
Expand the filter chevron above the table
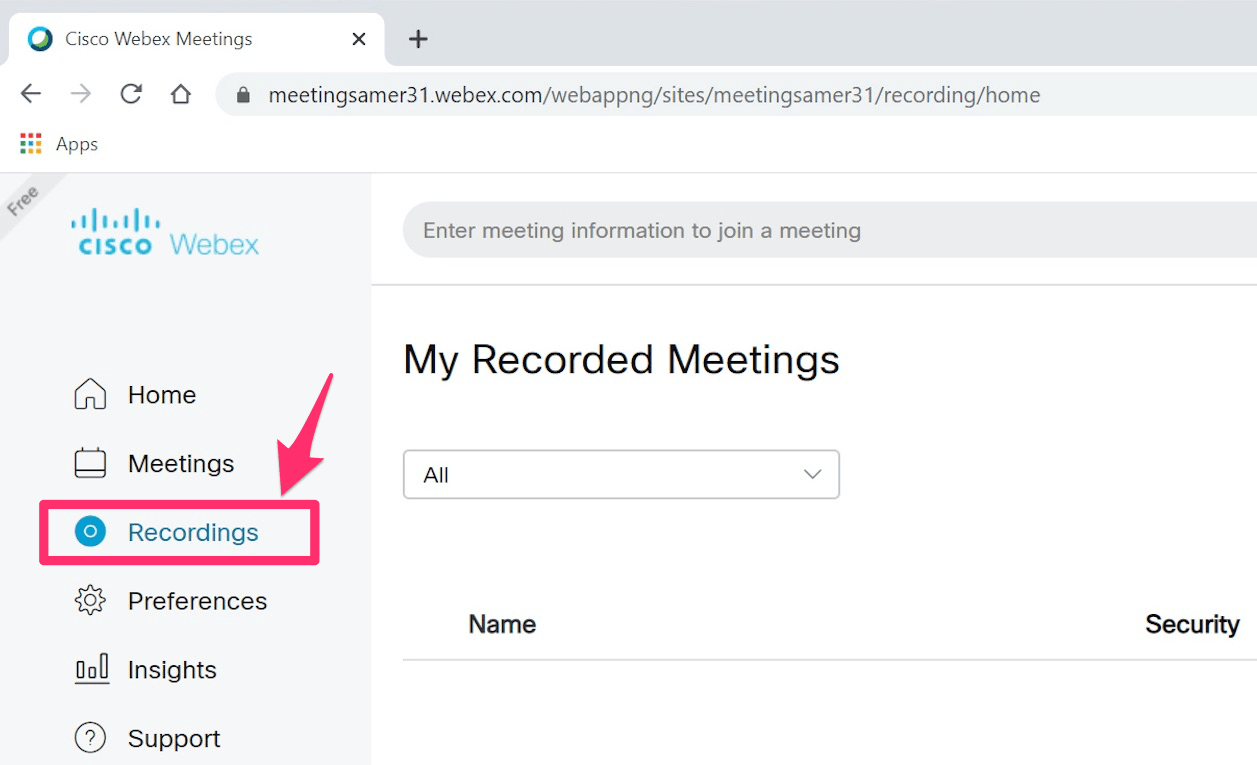point(812,474)
